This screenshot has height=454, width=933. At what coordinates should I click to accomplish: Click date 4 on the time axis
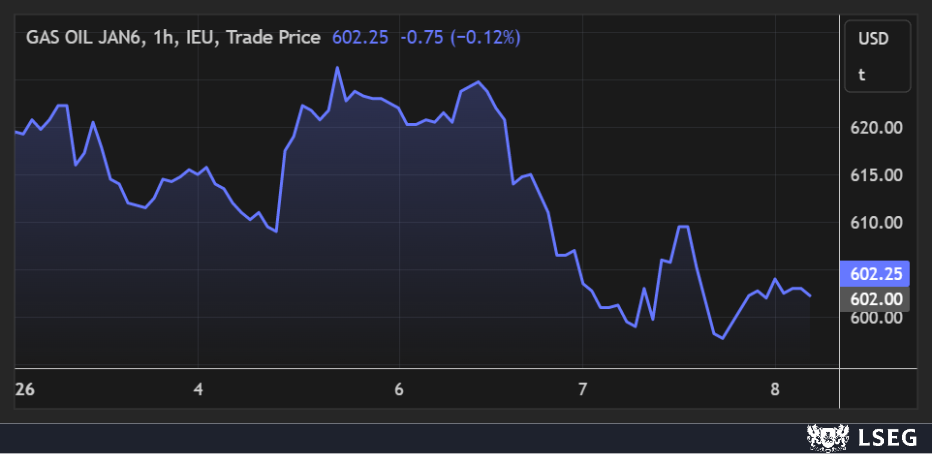pos(198,388)
